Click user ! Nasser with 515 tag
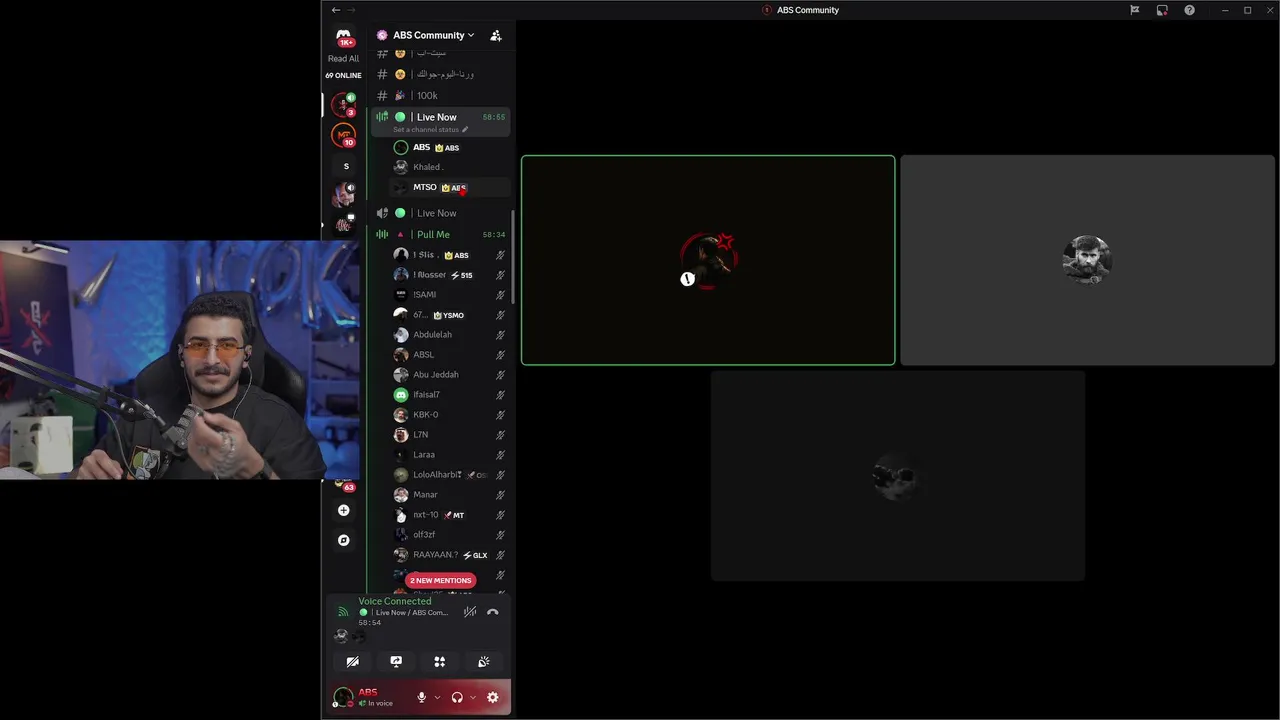1280x720 pixels. [x=449, y=275]
